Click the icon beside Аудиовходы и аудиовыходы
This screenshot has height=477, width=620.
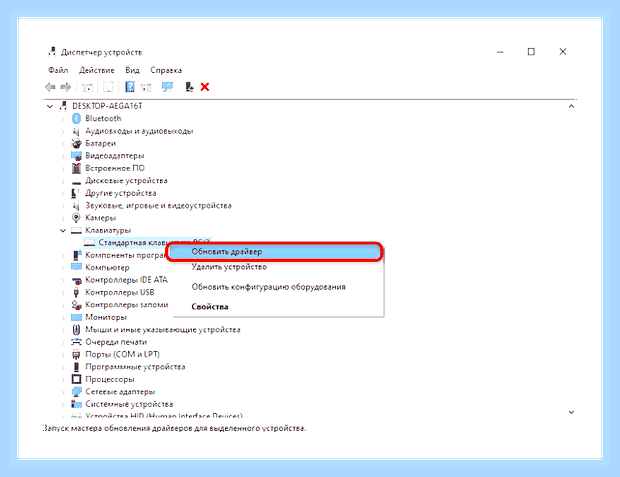coord(76,131)
